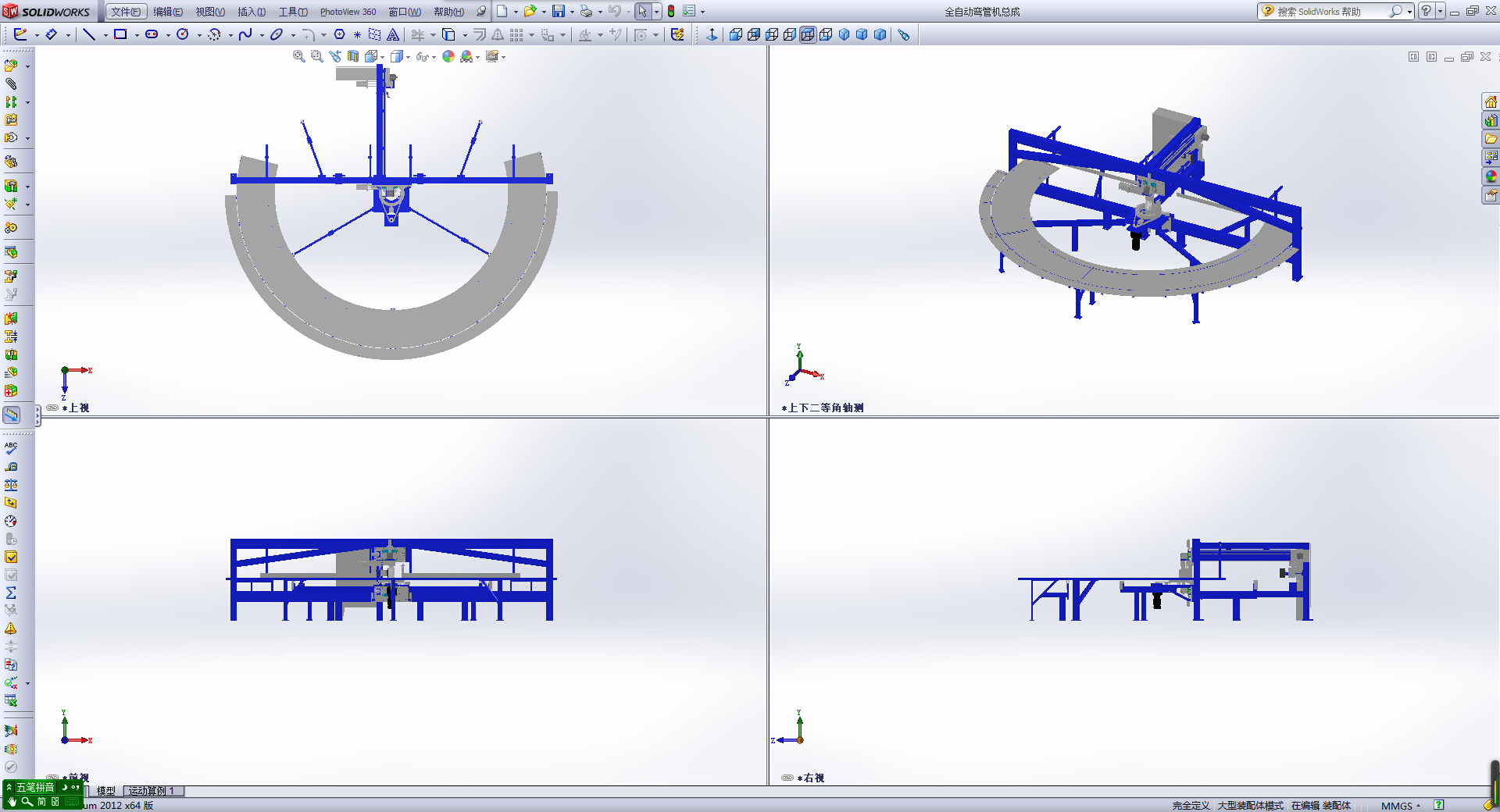The width and height of the screenshot is (1500, 812).
Task: Expand the Display Style dropdown arrow
Action: [x=408, y=57]
